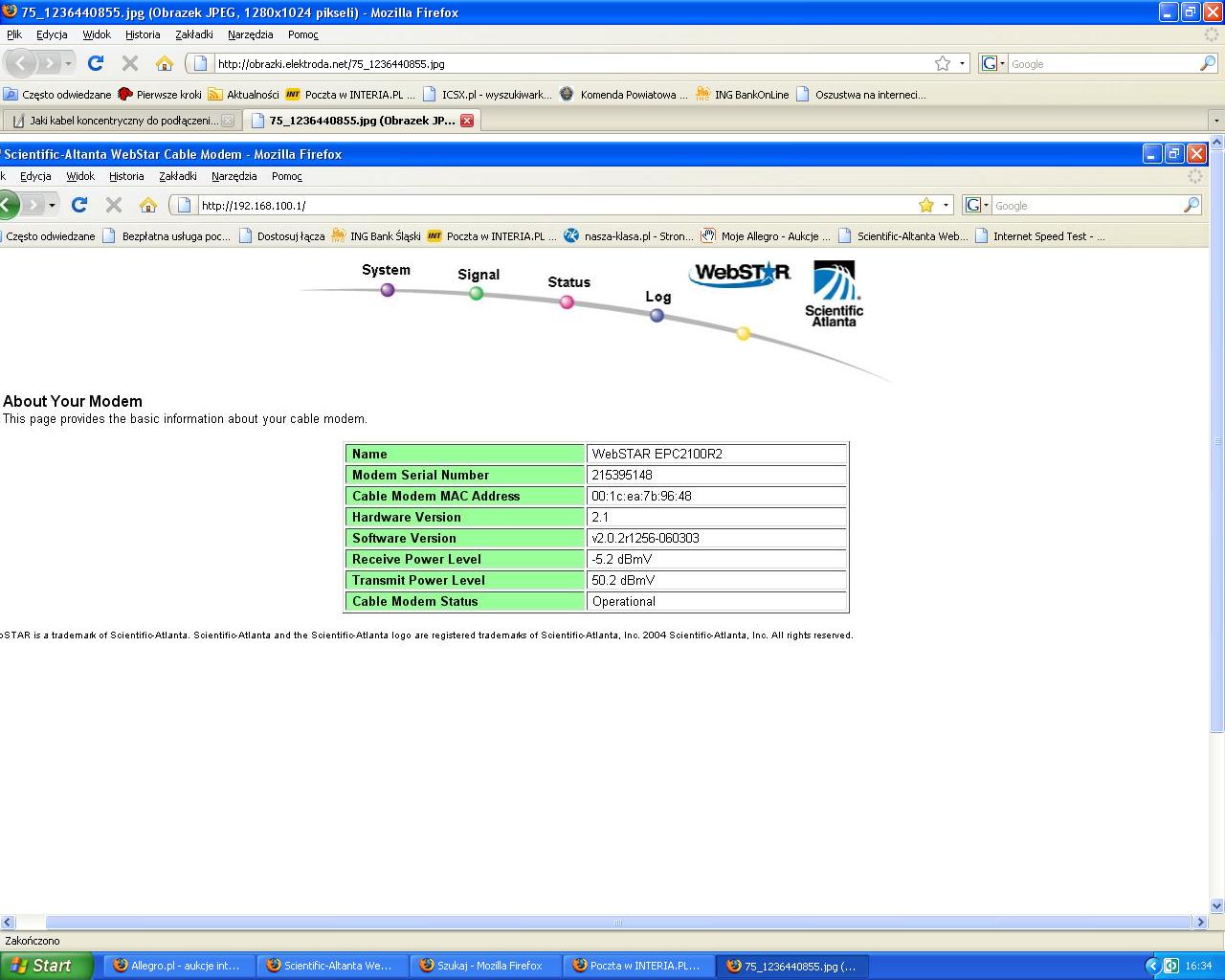This screenshot has width=1225, height=980.
Task: Click in outer Google search field
Action: pos(1102,64)
